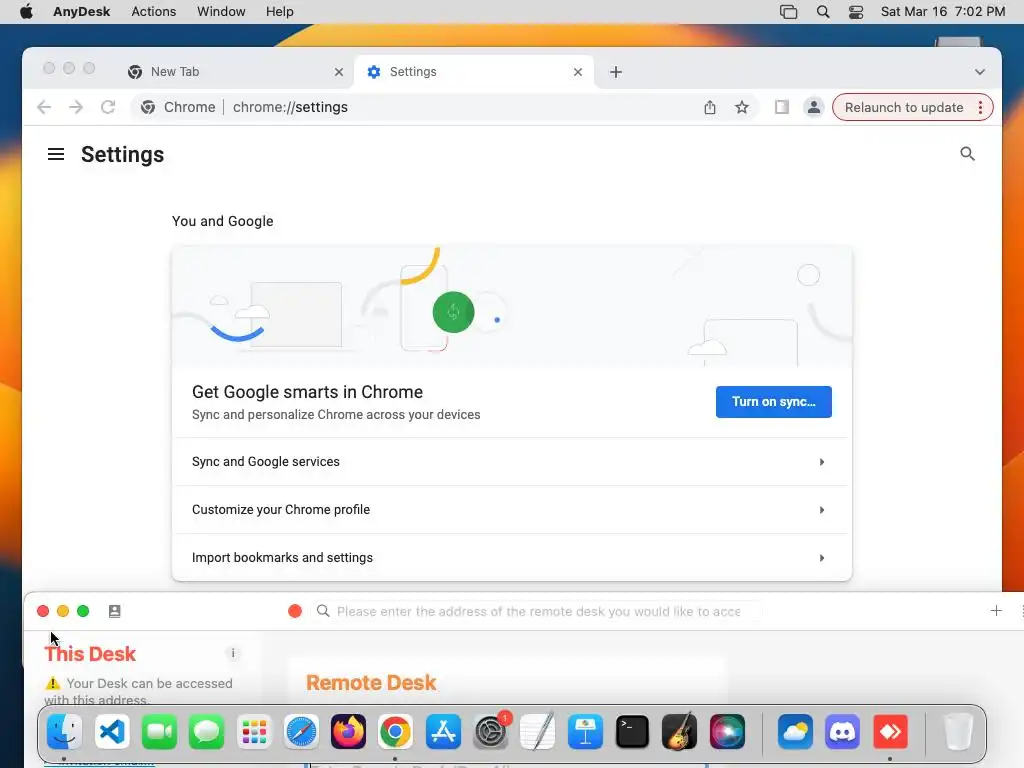This screenshot has height=768, width=1024.
Task: Click AnyDesk remote address input field
Action: pyautogui.click(x=539, y=611)
